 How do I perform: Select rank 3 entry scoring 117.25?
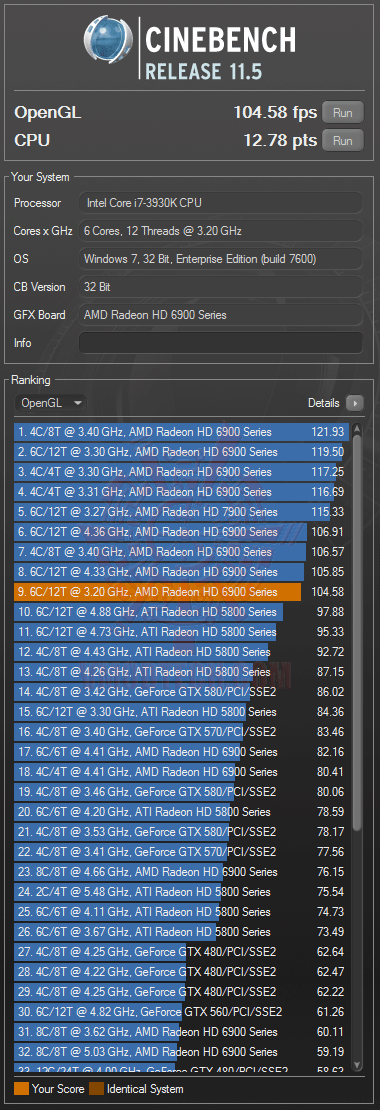[182, 471]
